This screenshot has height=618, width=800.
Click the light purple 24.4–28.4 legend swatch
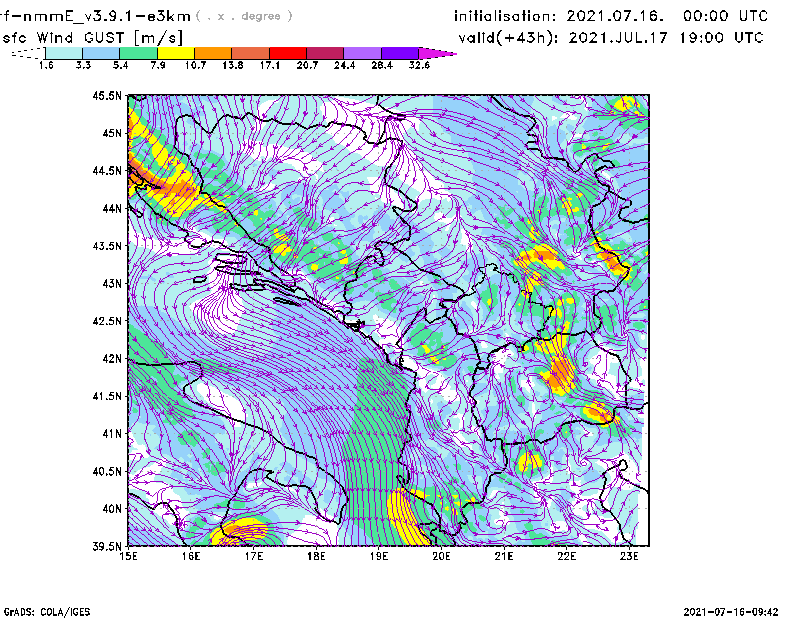coord(363,53)
